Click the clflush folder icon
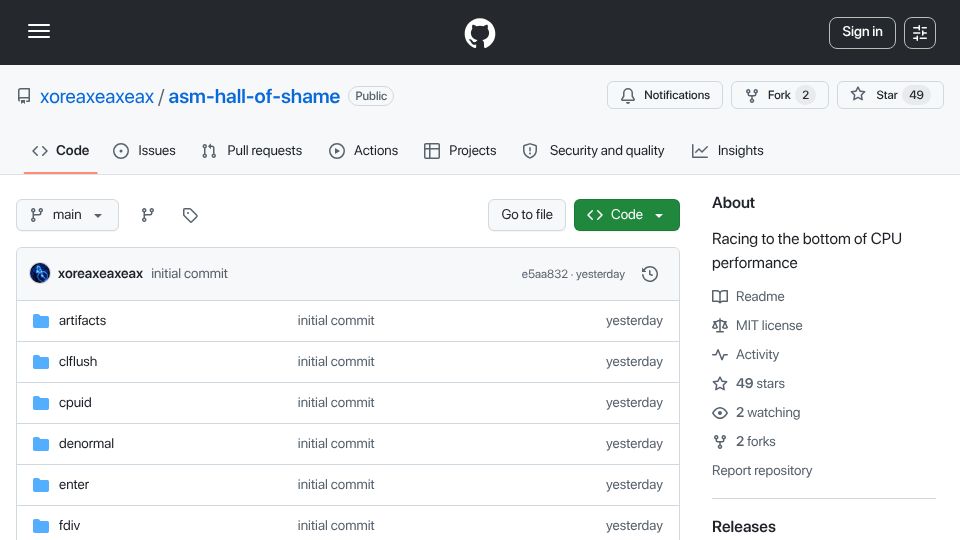The height and width of the screenshot is (540, 960). tap(40, 362)
